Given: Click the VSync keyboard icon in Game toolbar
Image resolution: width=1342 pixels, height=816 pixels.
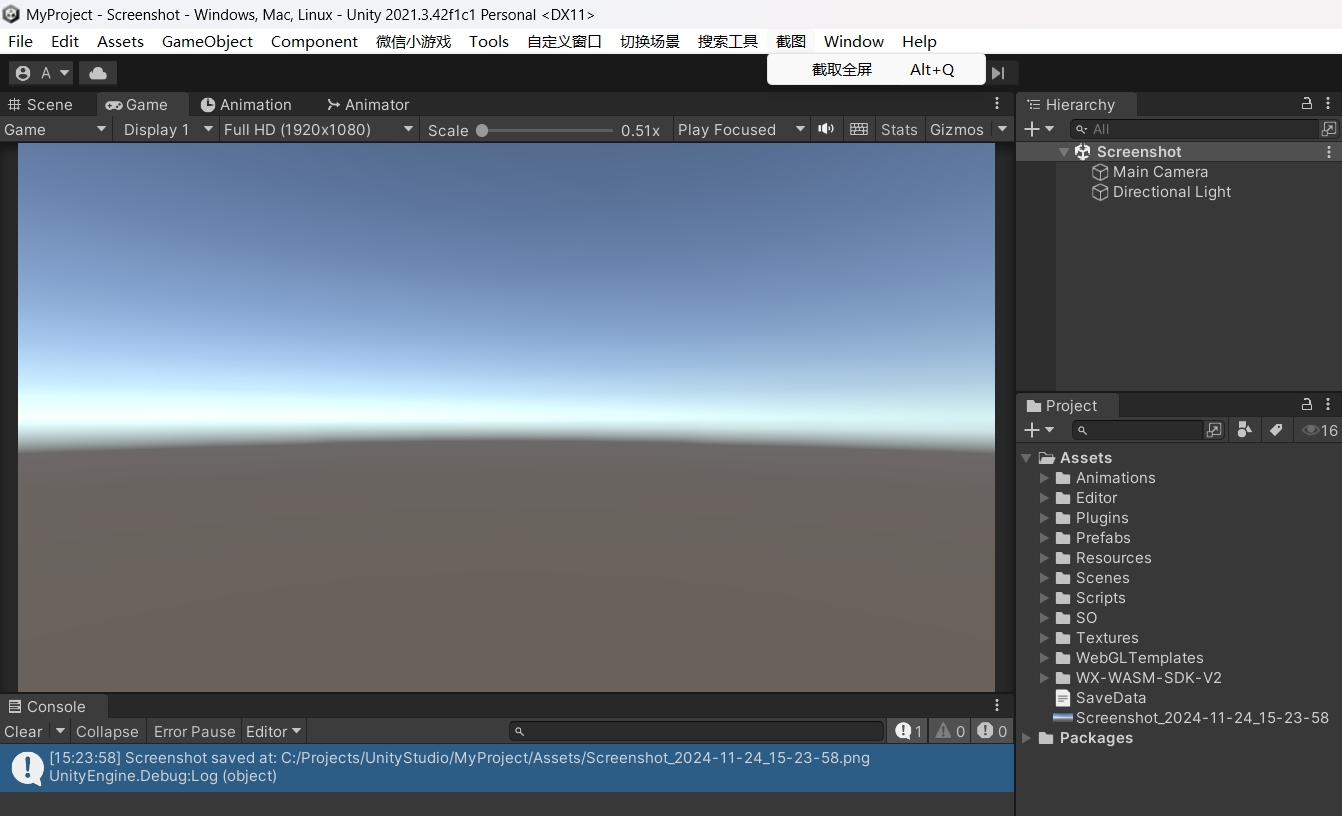Looking at the screenshot, I should [858, 129].
